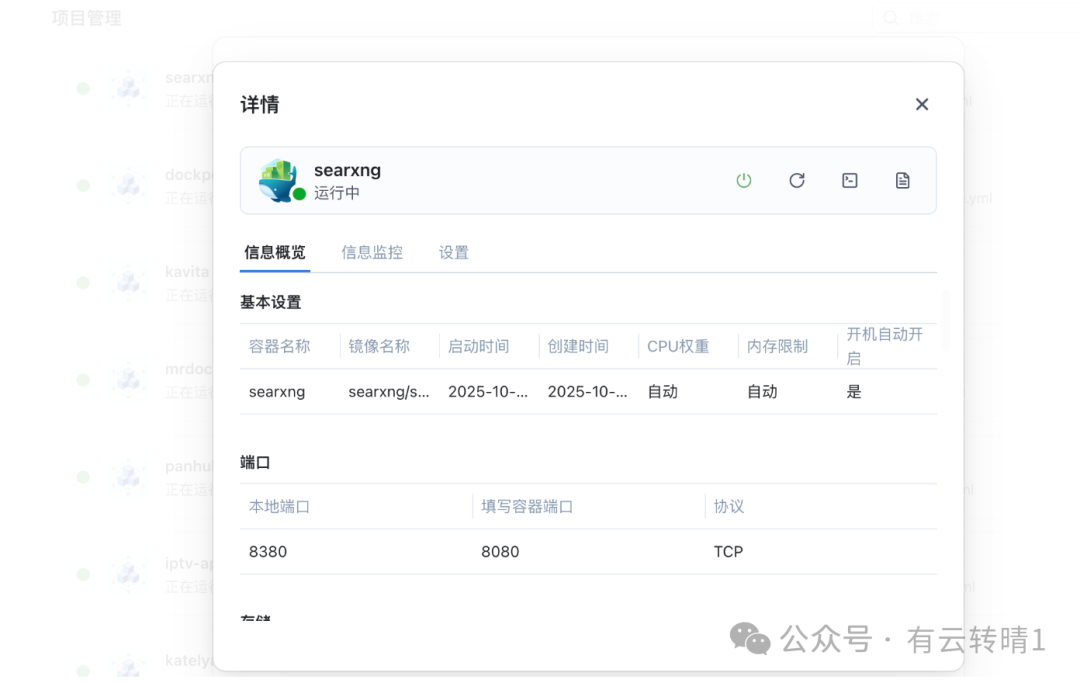Click the iptv container icon
Screen dimensions: 1080x683
129,572
